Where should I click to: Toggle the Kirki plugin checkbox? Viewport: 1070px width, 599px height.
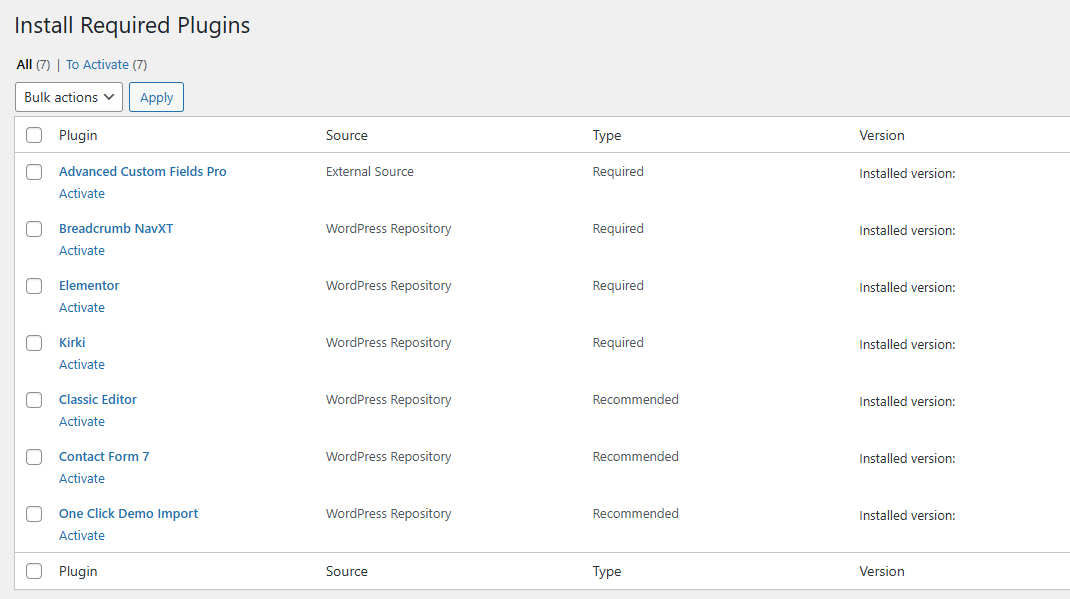click(x=34, y=343)
